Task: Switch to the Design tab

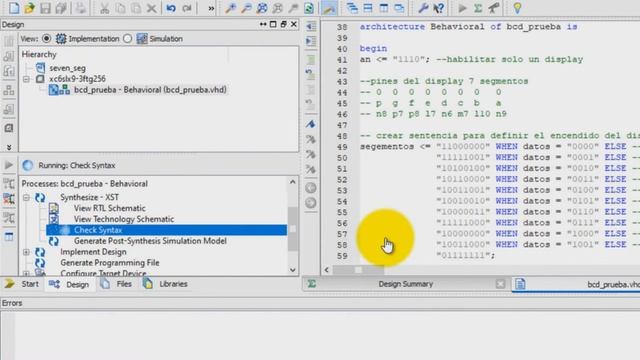Action: point(69,284)
